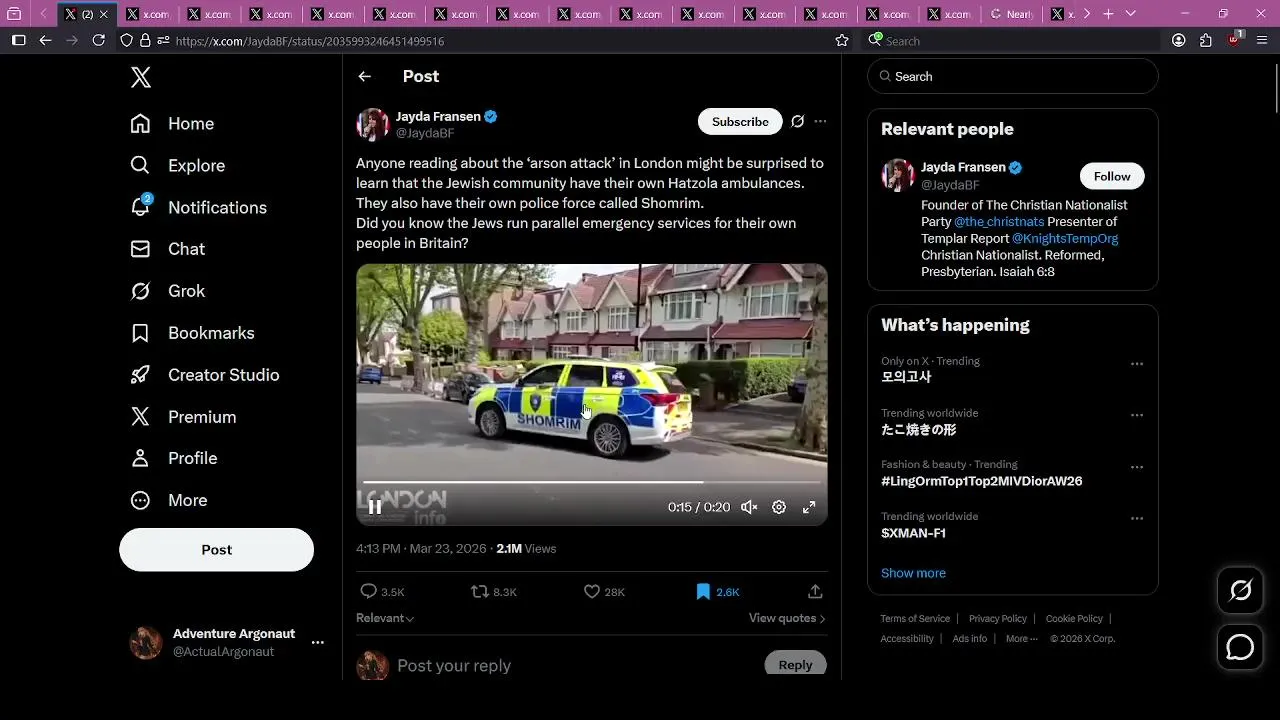Open video settings gear
This screenshot has width=1280, height=720.
pos(779,507)
